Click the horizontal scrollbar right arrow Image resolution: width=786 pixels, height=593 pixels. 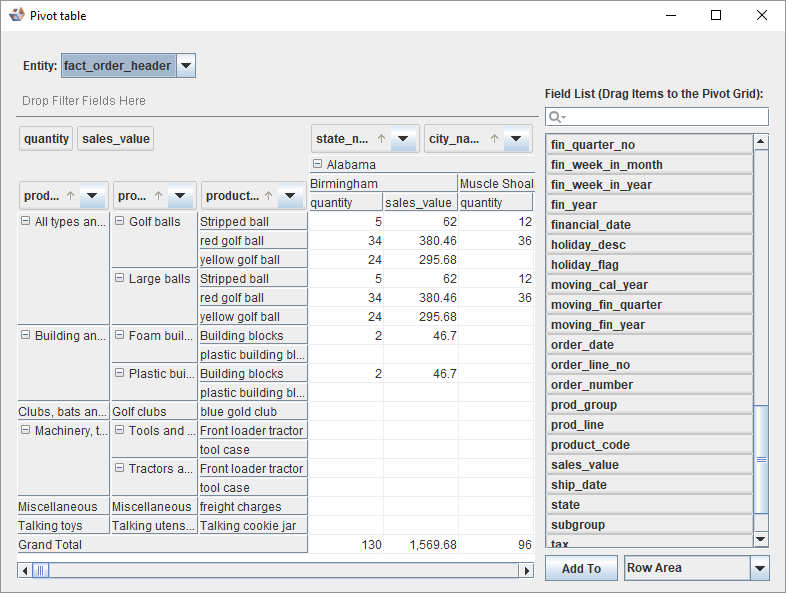pyautogui.click(x=526, y=571)
